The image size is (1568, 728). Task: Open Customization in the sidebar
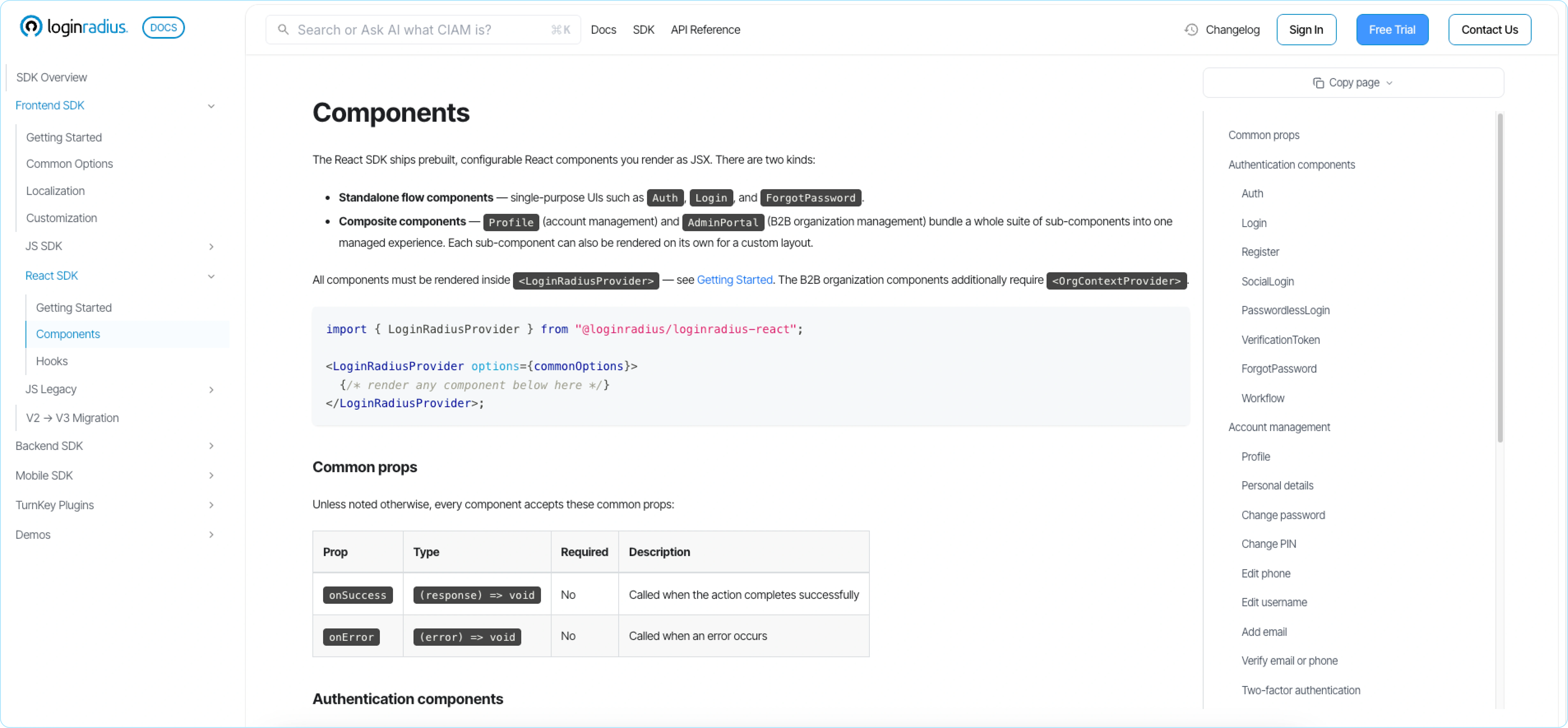[61, 218]
